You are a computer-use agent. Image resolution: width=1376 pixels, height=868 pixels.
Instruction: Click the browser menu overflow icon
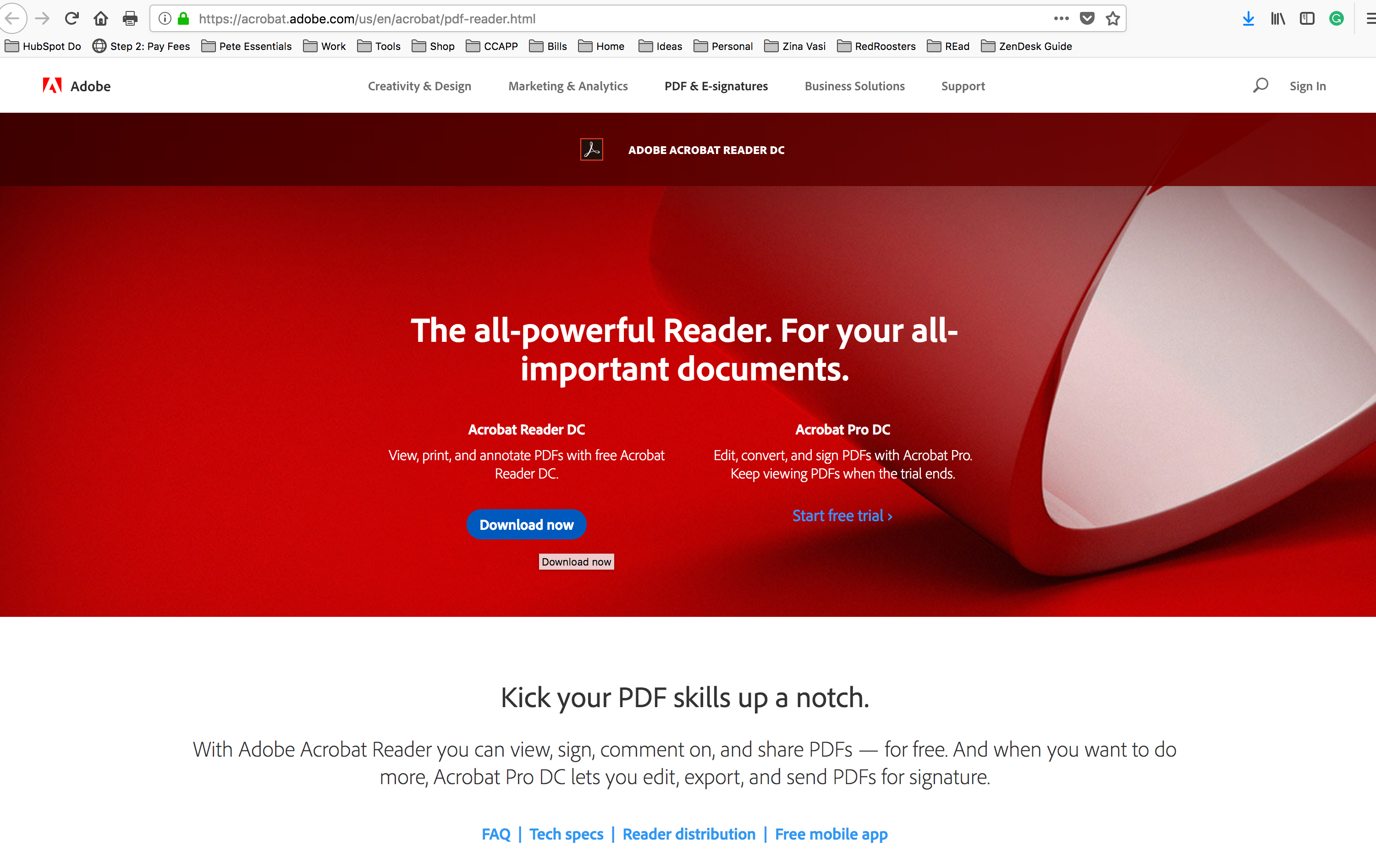click(1371, 19)
